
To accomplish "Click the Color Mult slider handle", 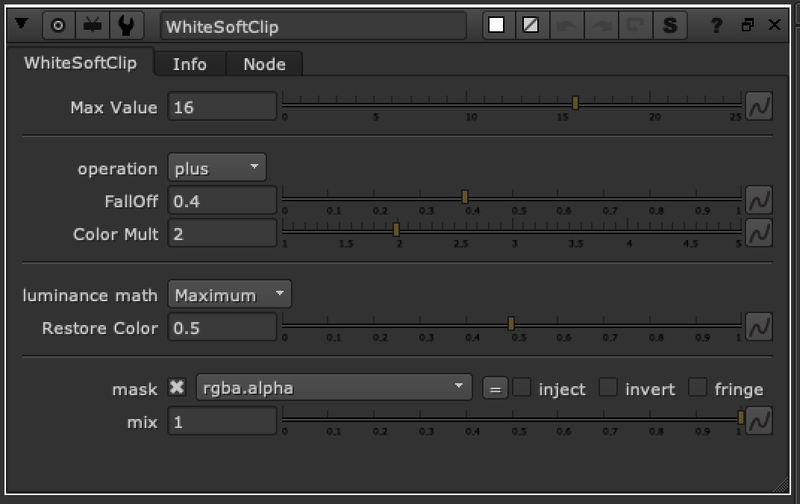I will coord(396,230).
